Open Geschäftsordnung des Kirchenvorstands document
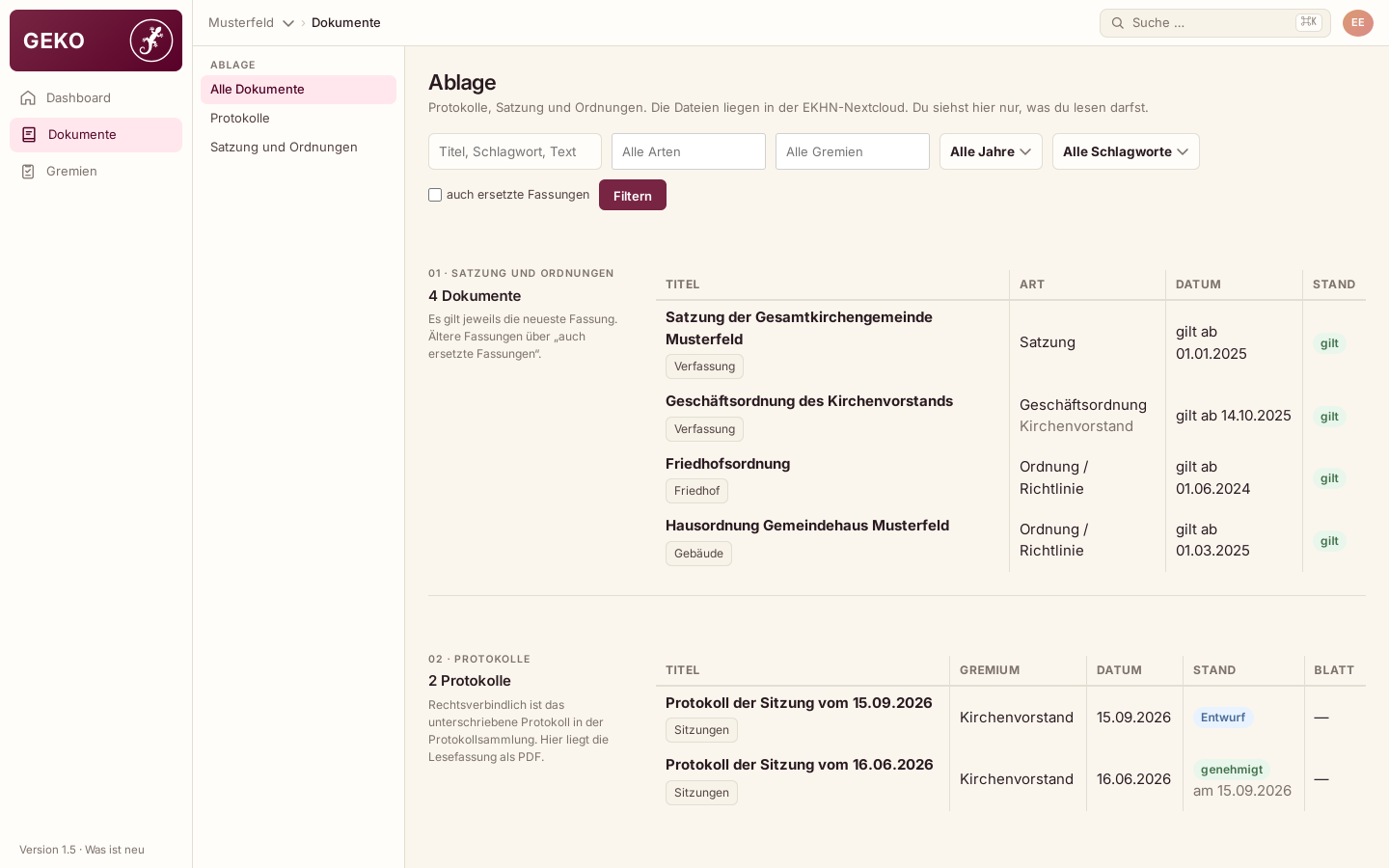 point(809,401)
